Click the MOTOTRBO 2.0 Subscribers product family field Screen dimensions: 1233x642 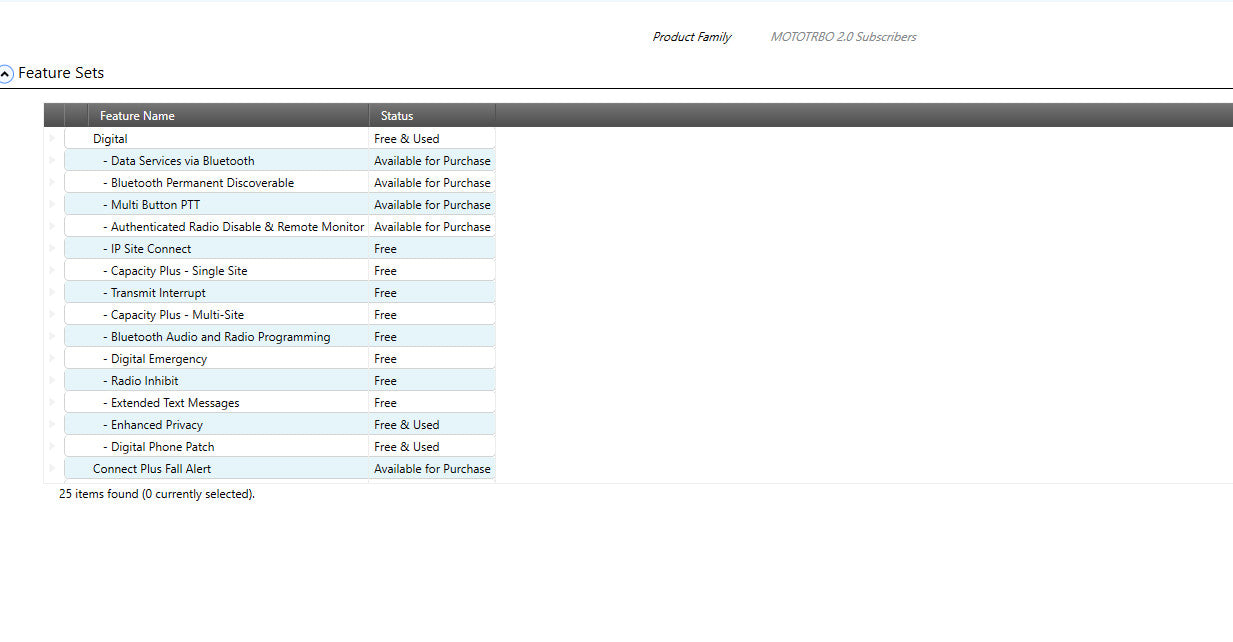[843, 37]
